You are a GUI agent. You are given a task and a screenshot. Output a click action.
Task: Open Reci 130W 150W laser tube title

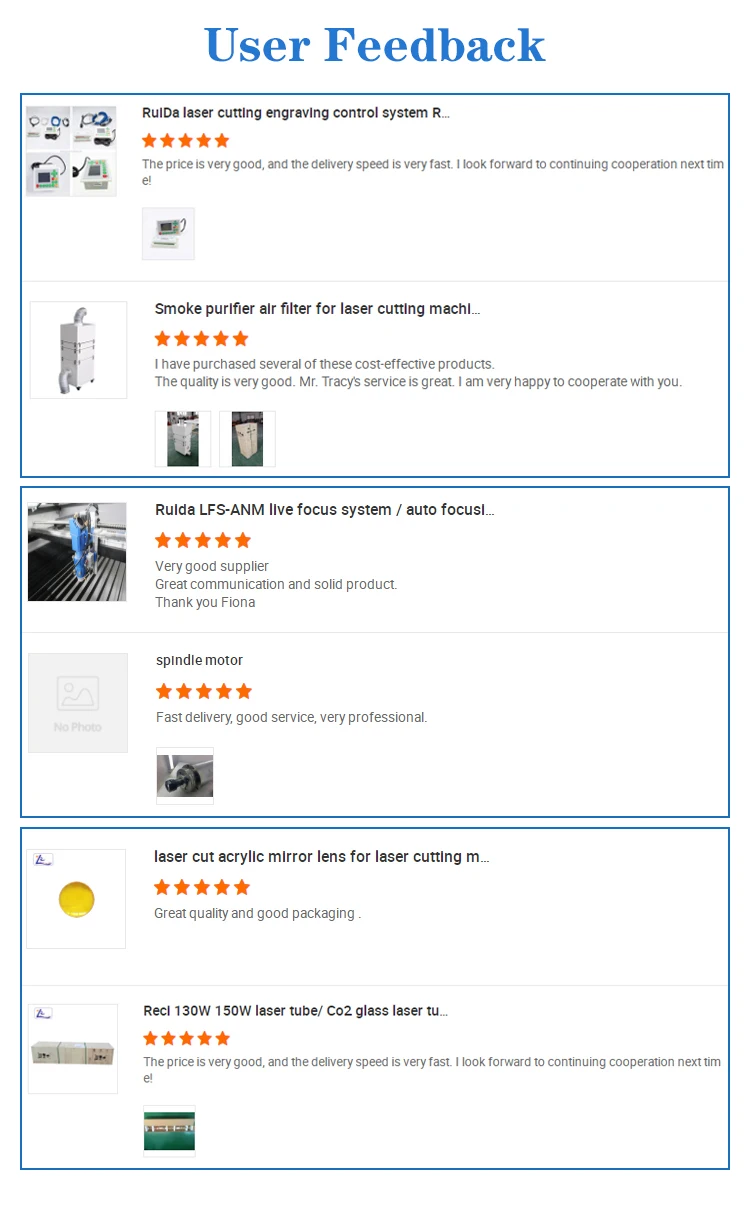tap(295, 1011)
